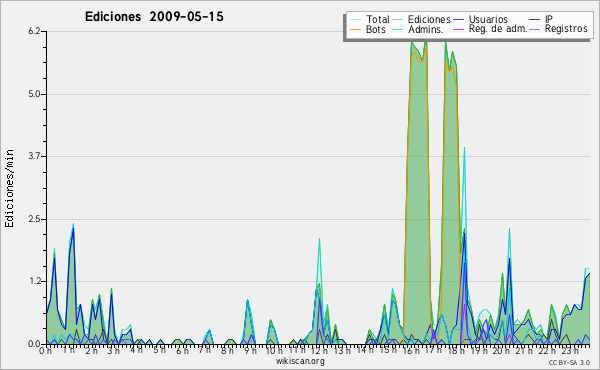Click the wikiscan.org label below the chart
600x370 pixels.
[x=300, y=361]
